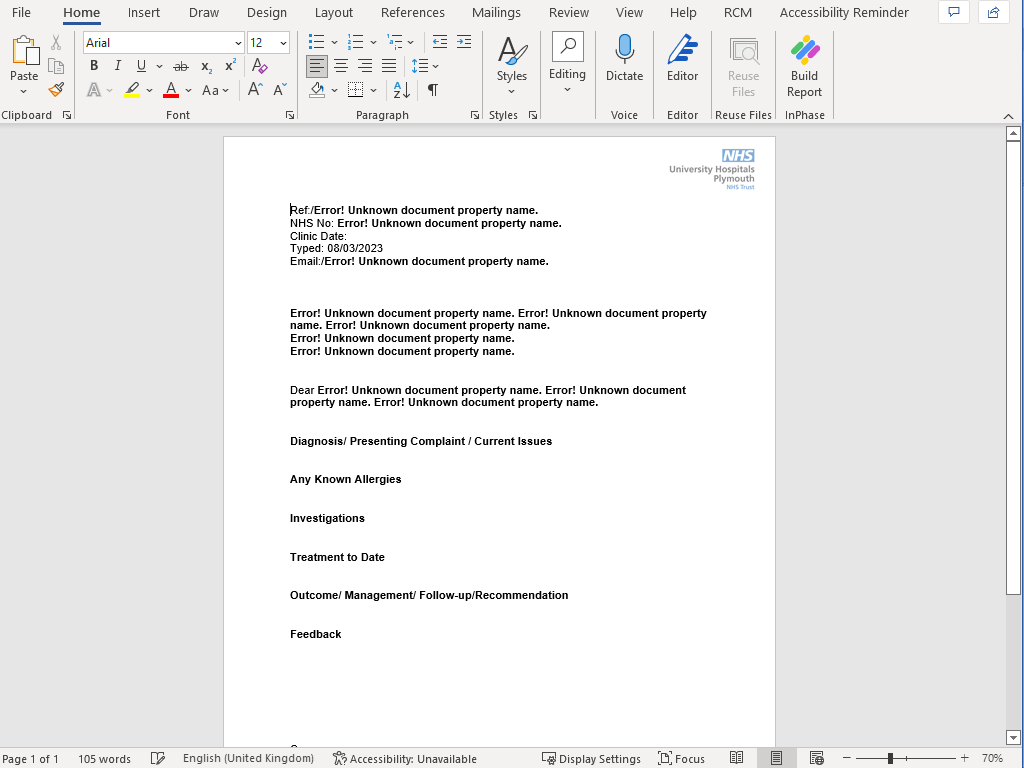The width and height of the screenshot is (1024, 768).
Task: Click the zoom in plus button
Action: (965, 758)
